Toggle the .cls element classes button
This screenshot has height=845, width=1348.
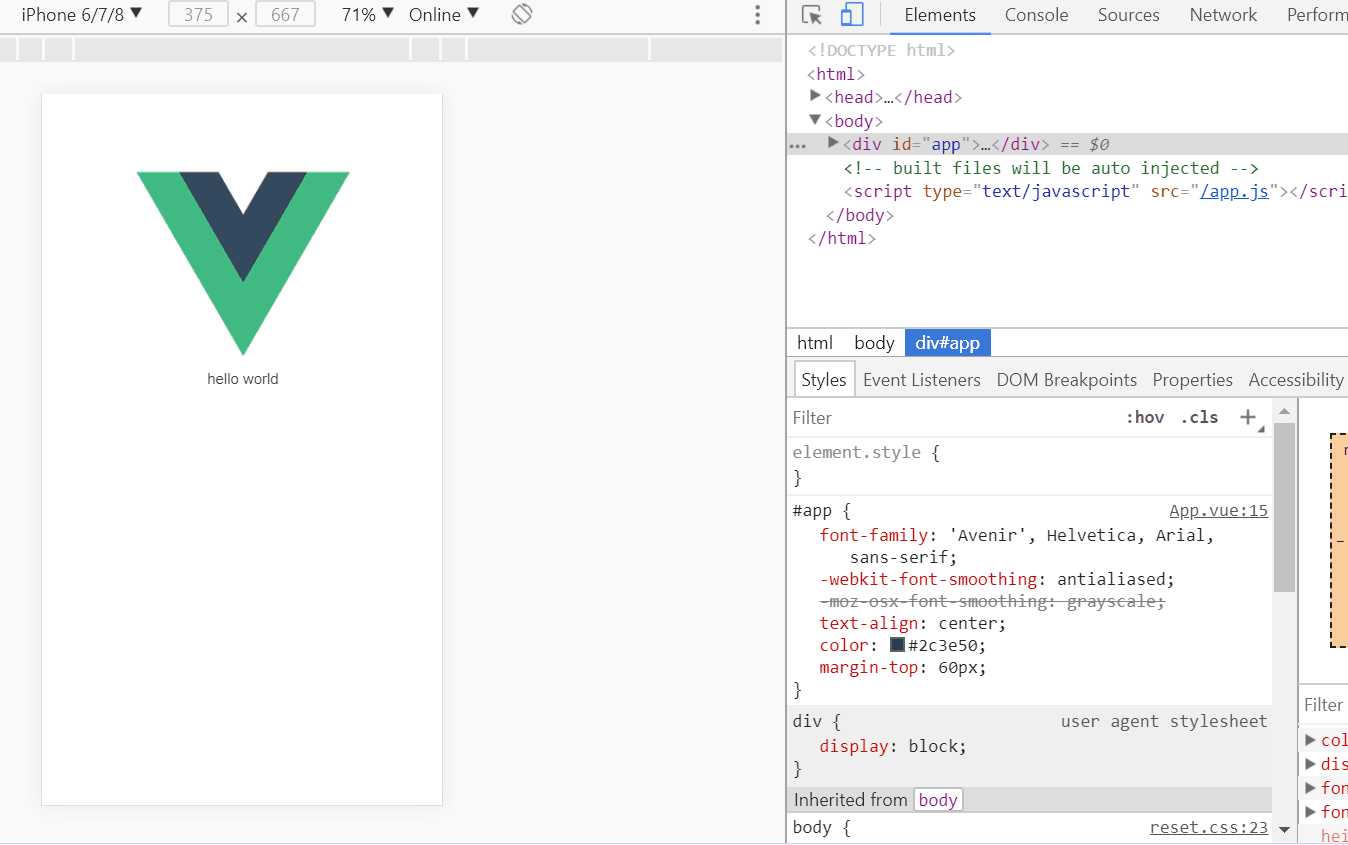click(1200, 418)
